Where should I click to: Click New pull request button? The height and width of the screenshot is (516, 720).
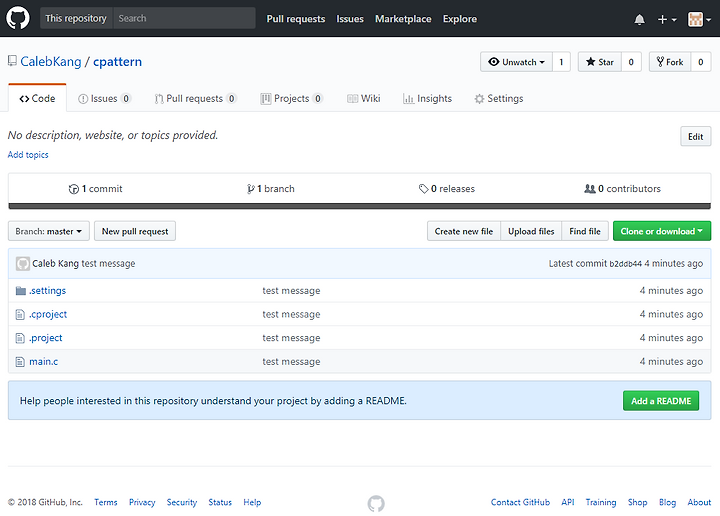tap(135, 231)
